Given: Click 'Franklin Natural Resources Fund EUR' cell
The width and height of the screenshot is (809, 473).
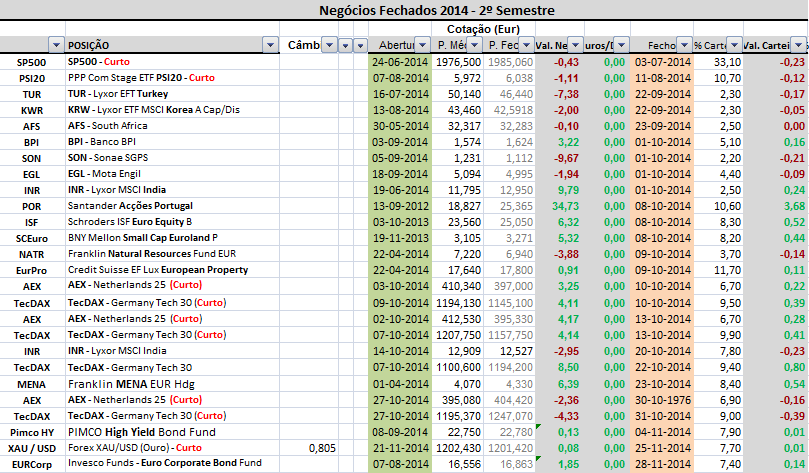Looking at the screenshot, I should point(172,254).
